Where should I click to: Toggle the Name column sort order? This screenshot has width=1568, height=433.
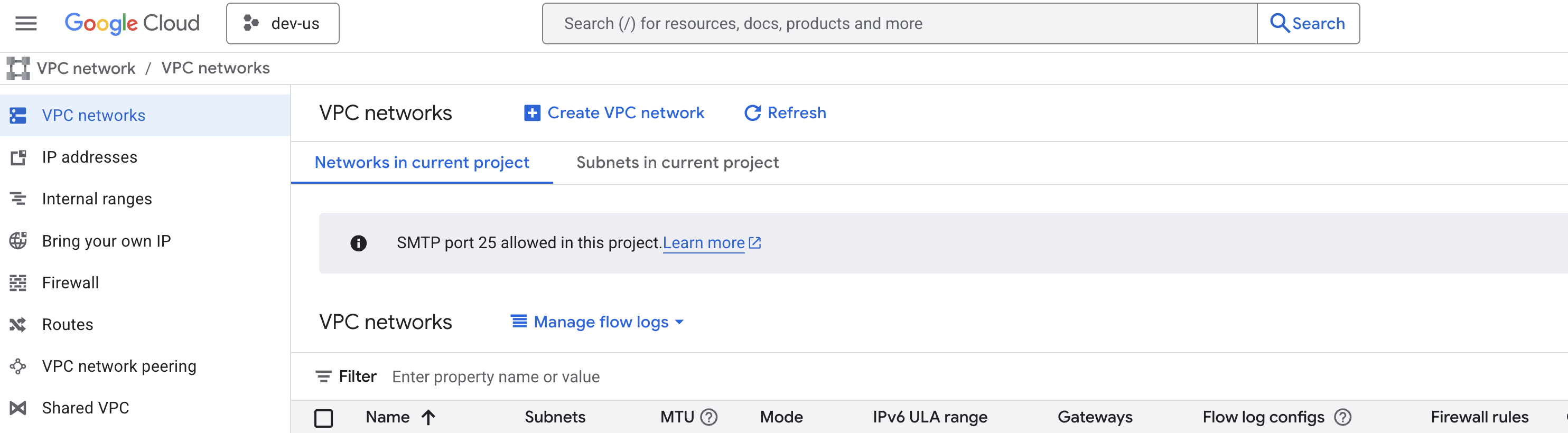(x=428, y=418)
